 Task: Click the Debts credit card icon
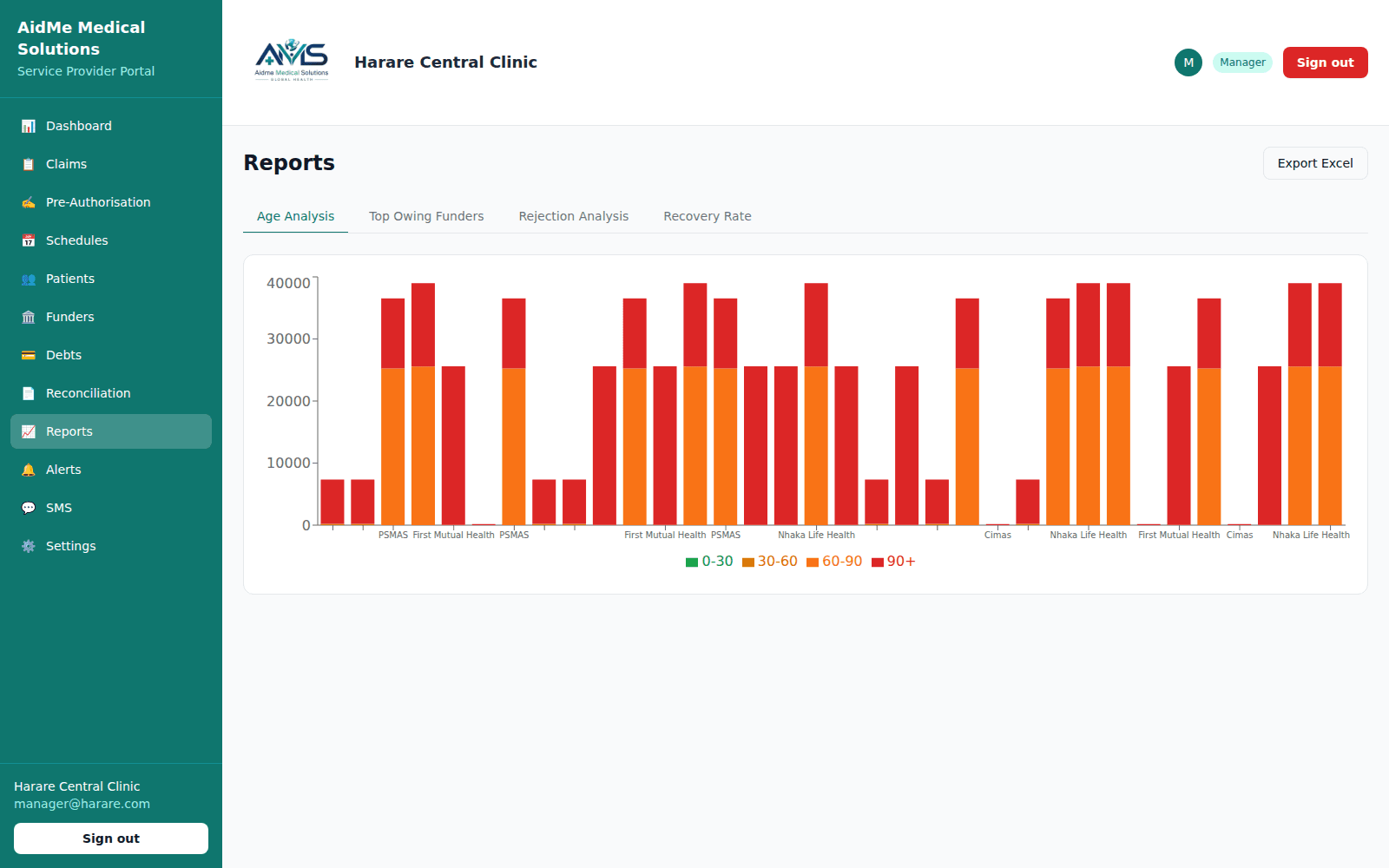coord(29,355)
